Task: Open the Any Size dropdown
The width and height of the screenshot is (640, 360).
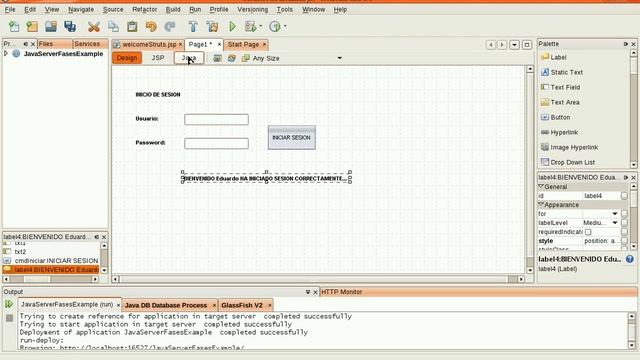Action: 339,58
